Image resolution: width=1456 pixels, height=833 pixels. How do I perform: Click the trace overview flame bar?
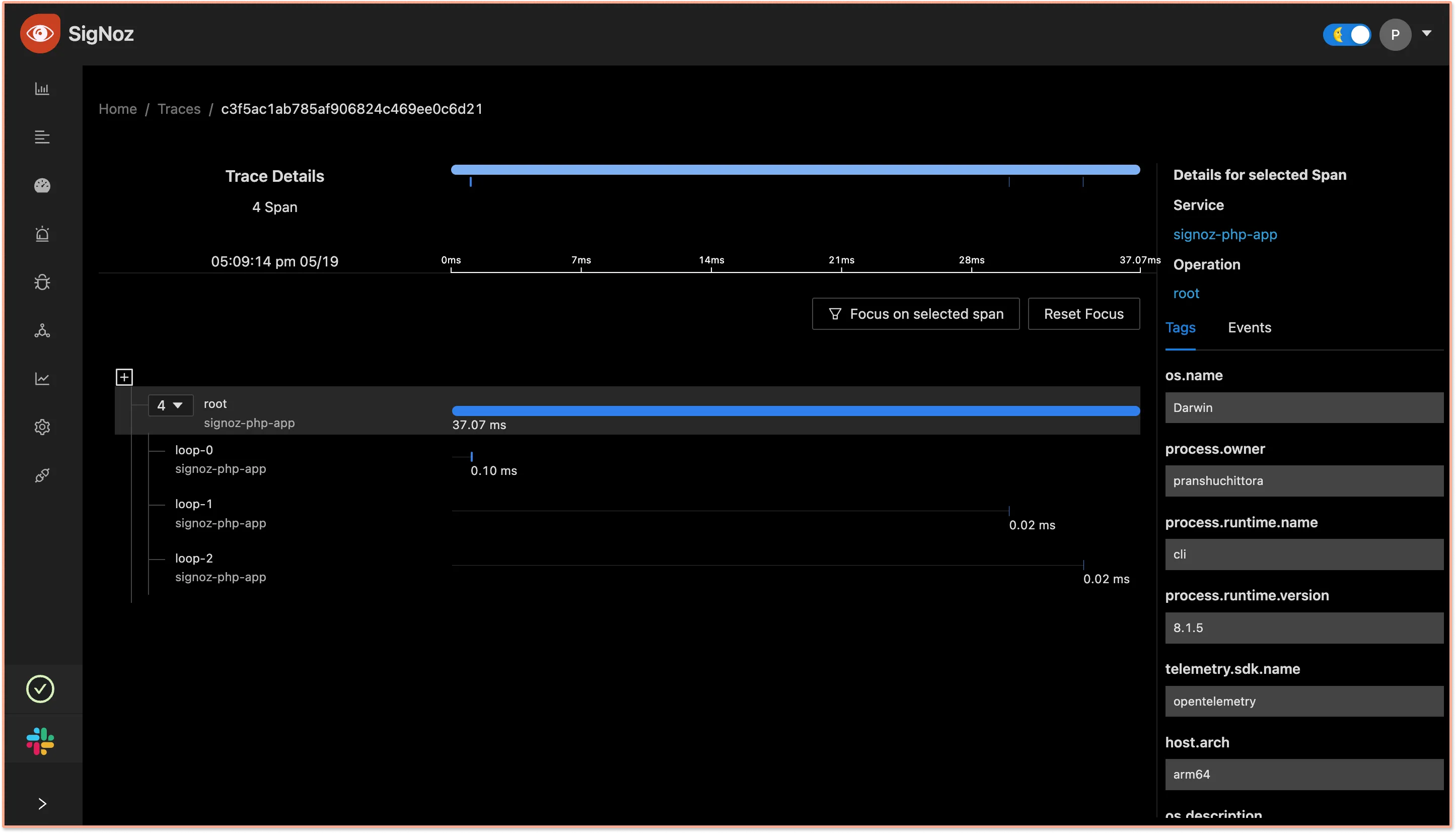point(795,169)
